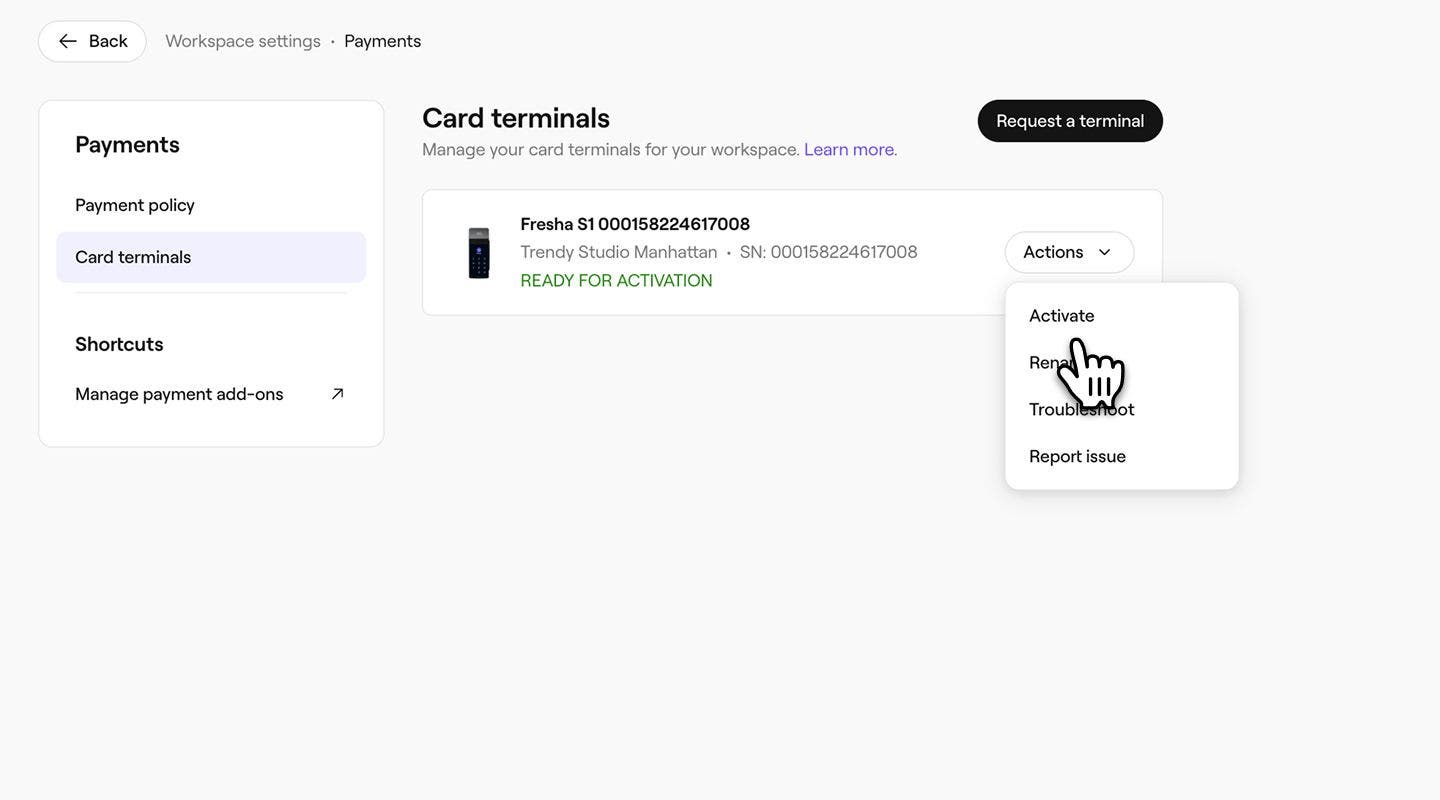
Task: Click the back arrow icon
Action: pos(67,41)
